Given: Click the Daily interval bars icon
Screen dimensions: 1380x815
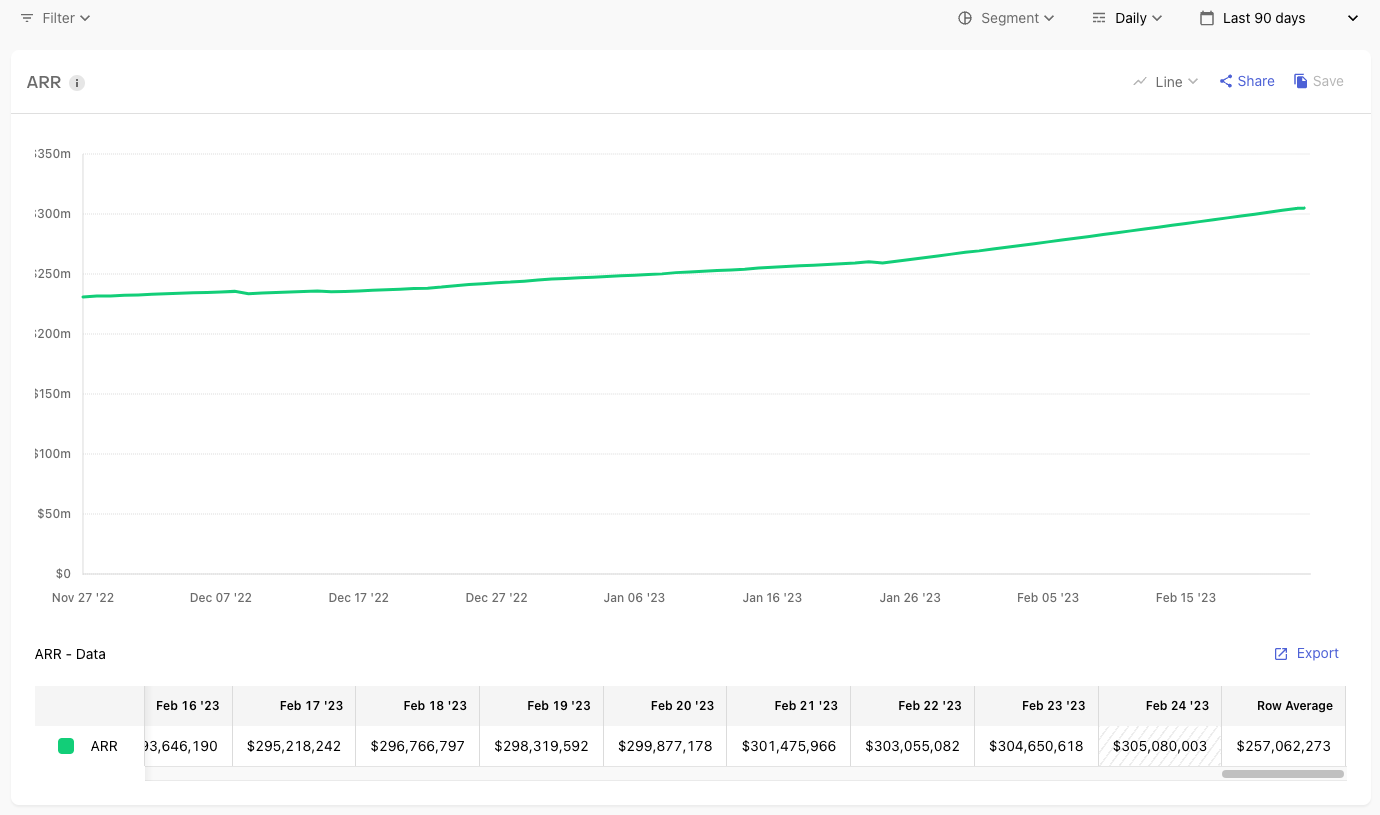Looking at the screenshot, I should point(1099,18).
